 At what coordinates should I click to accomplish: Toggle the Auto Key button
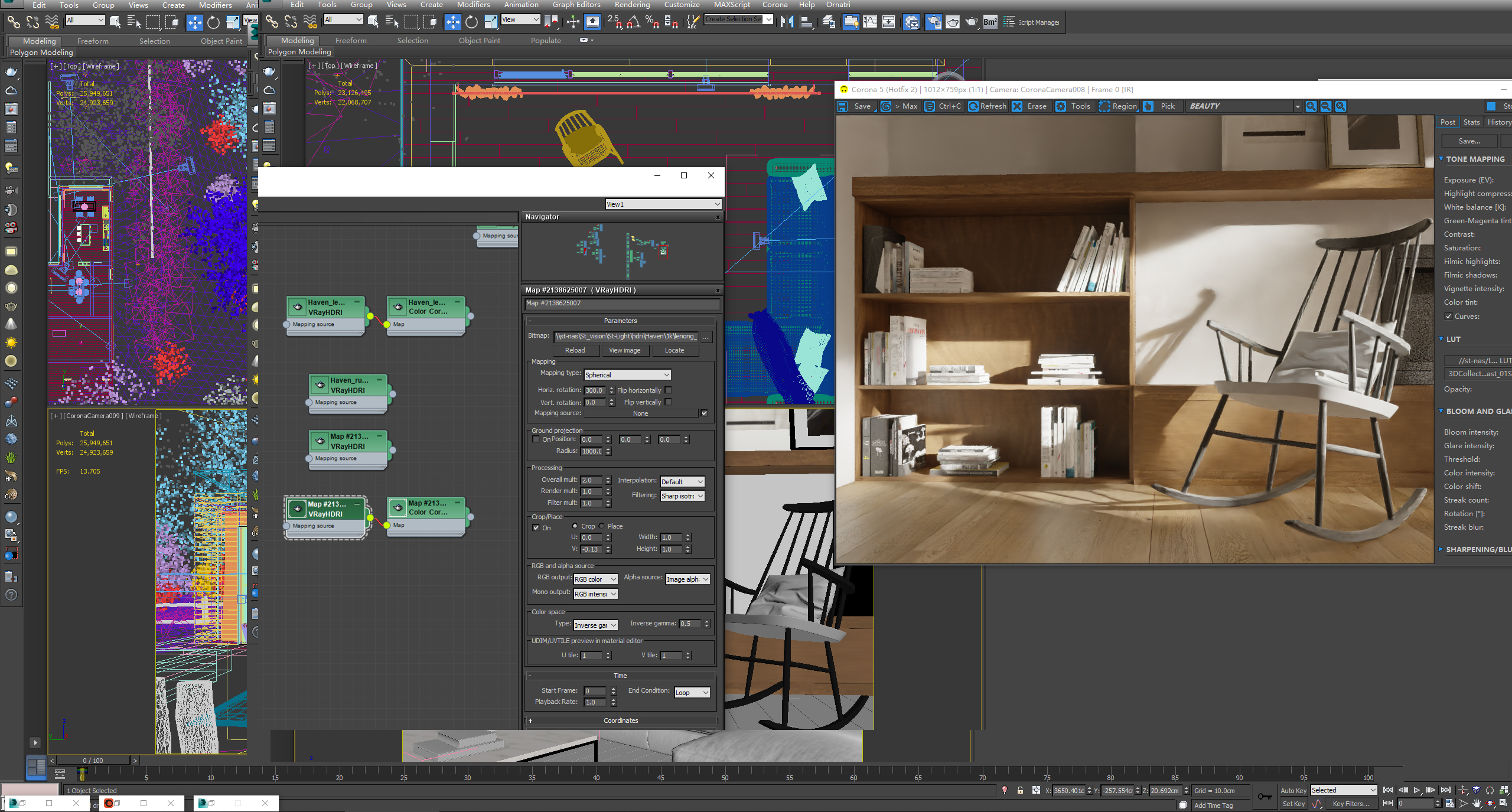1293,791
